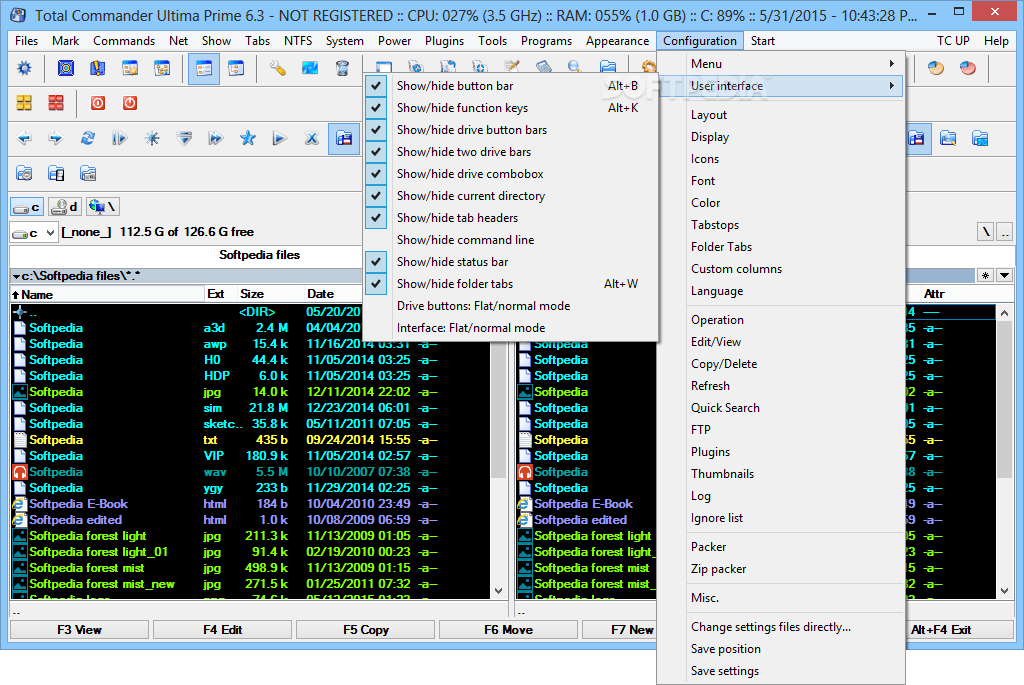1024x685 pixels.
Task: Click the blue square target icon
Action: tap(65, 68)
